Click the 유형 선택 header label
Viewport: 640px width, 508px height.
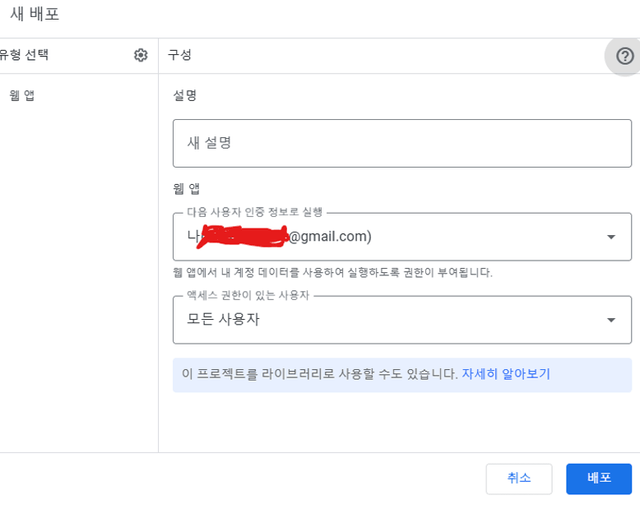tap(24, 55)
